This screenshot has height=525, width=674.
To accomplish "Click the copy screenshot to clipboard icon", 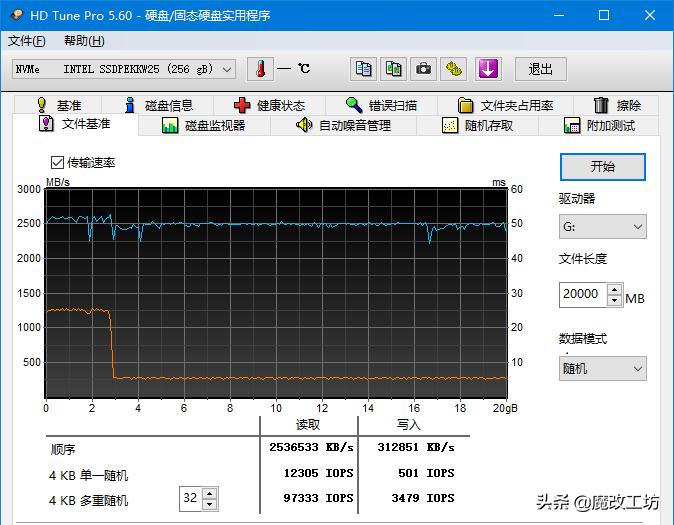I will click(x=394, y=69).
